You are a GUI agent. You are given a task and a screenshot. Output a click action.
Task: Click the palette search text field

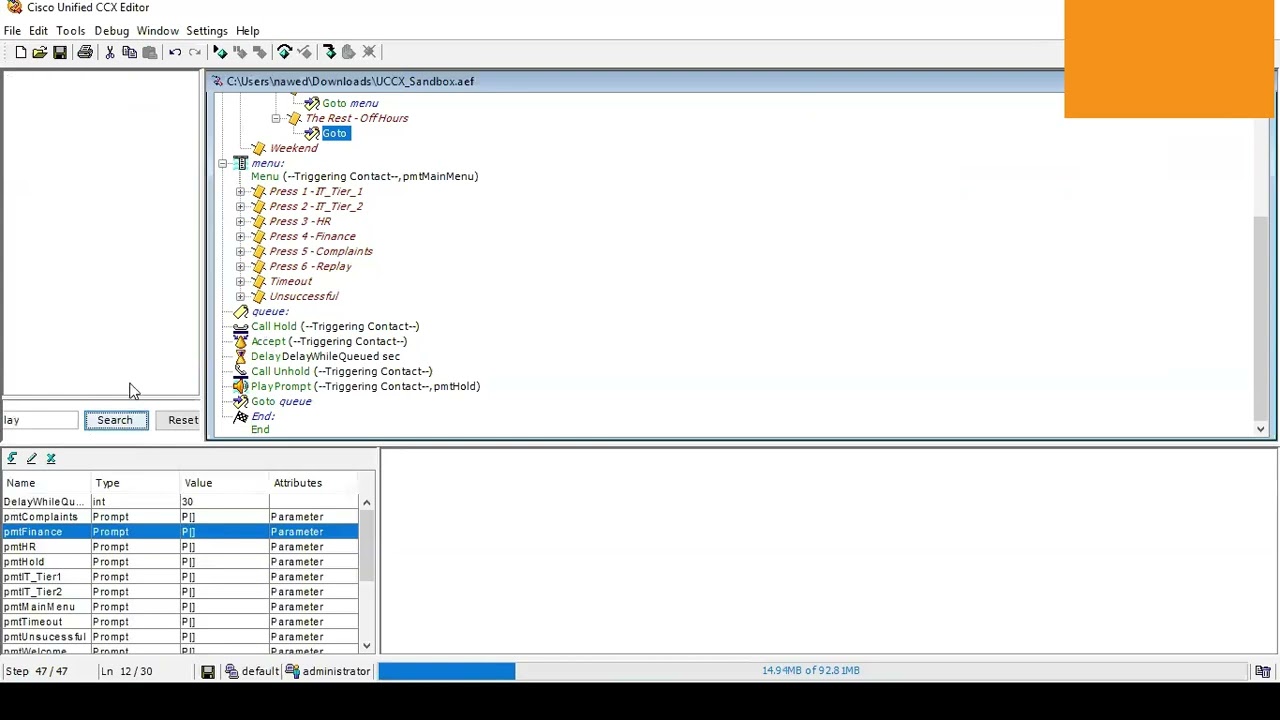coord(39,420)
